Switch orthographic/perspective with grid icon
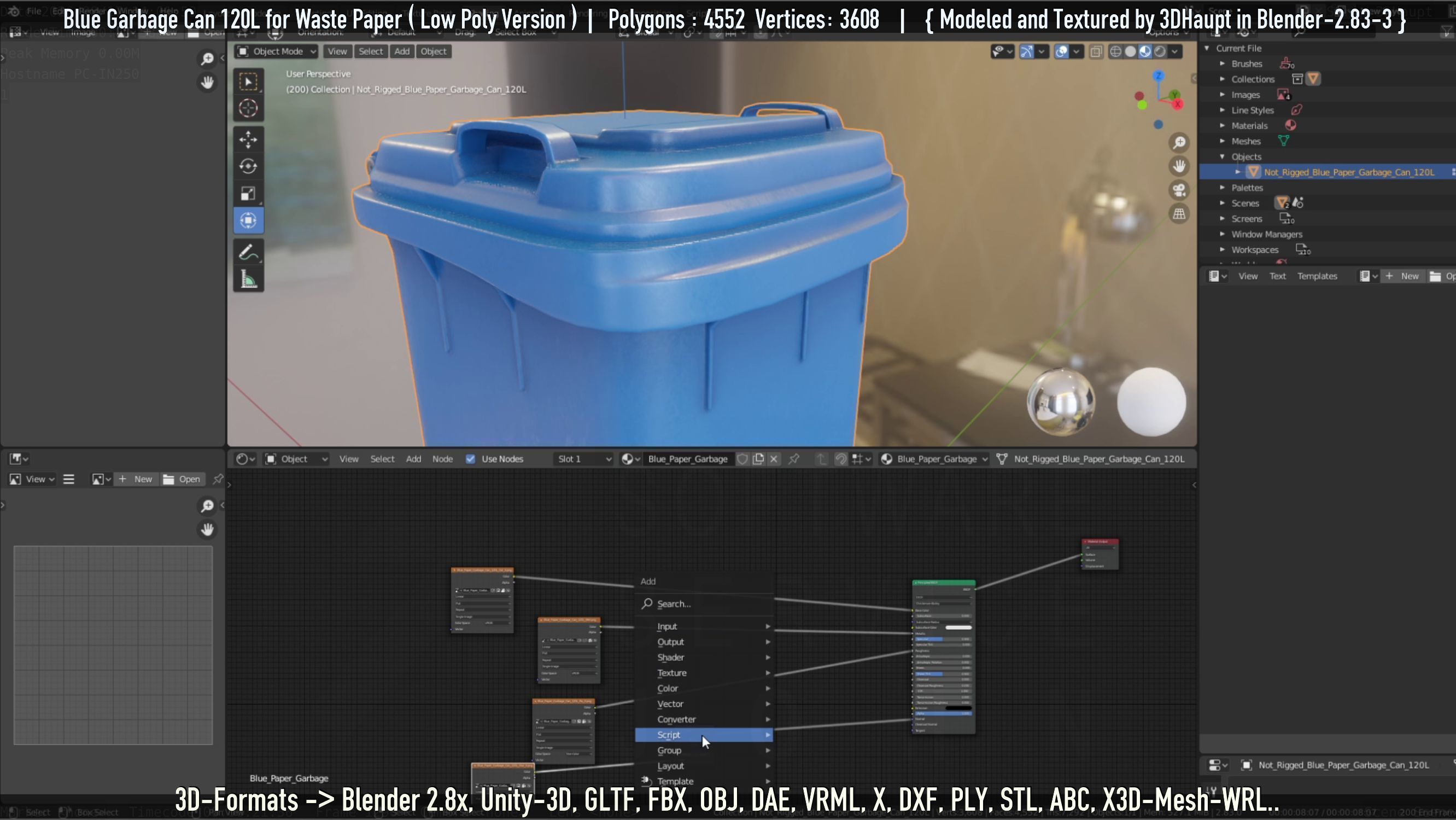This screenshot has height=820, width=1456. coord(1179,214)
